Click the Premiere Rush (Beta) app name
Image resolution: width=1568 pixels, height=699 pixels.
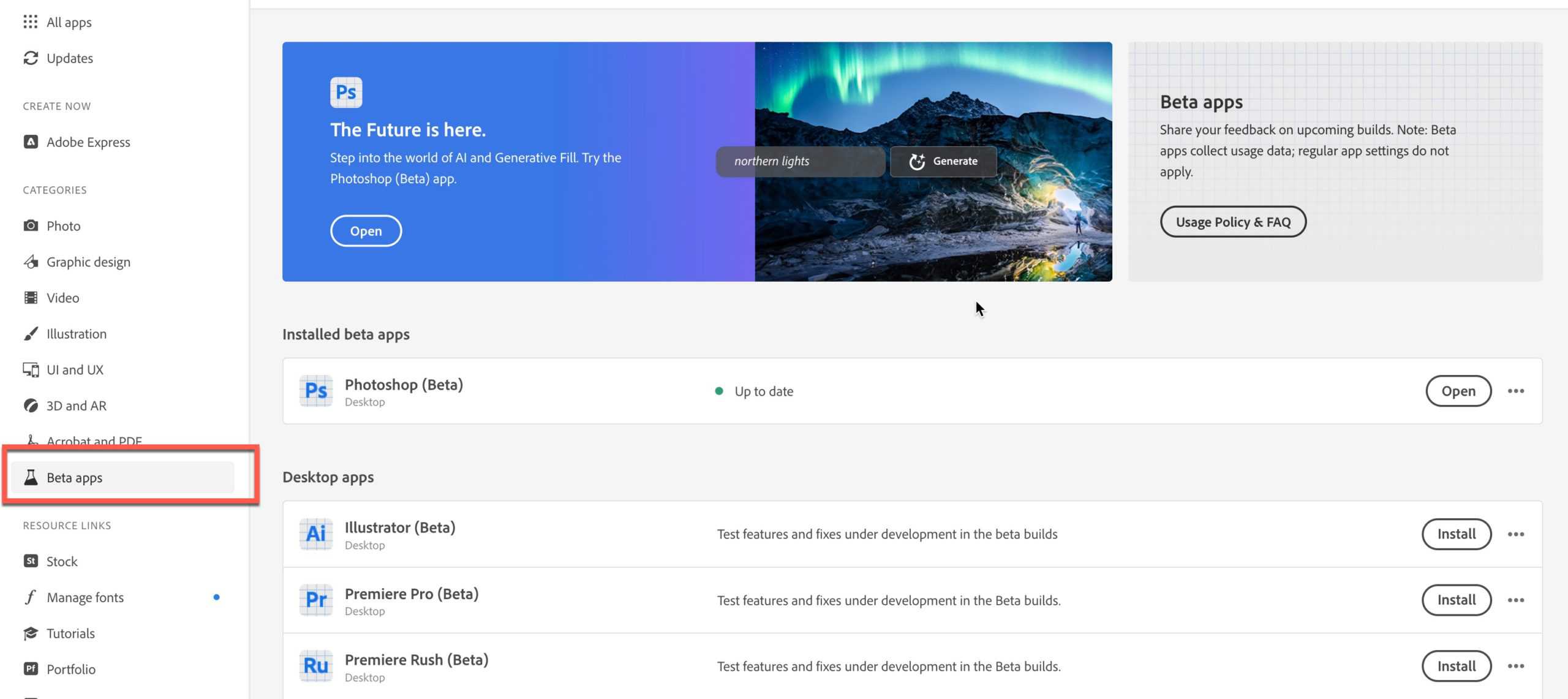417,660
